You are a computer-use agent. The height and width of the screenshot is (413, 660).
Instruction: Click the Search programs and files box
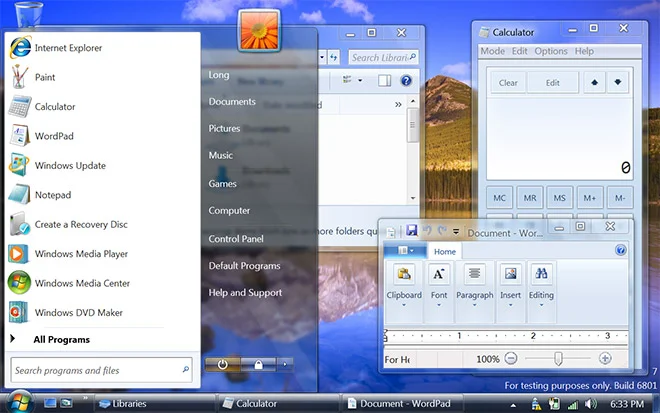pyautogui.click(x=95, y=371)
